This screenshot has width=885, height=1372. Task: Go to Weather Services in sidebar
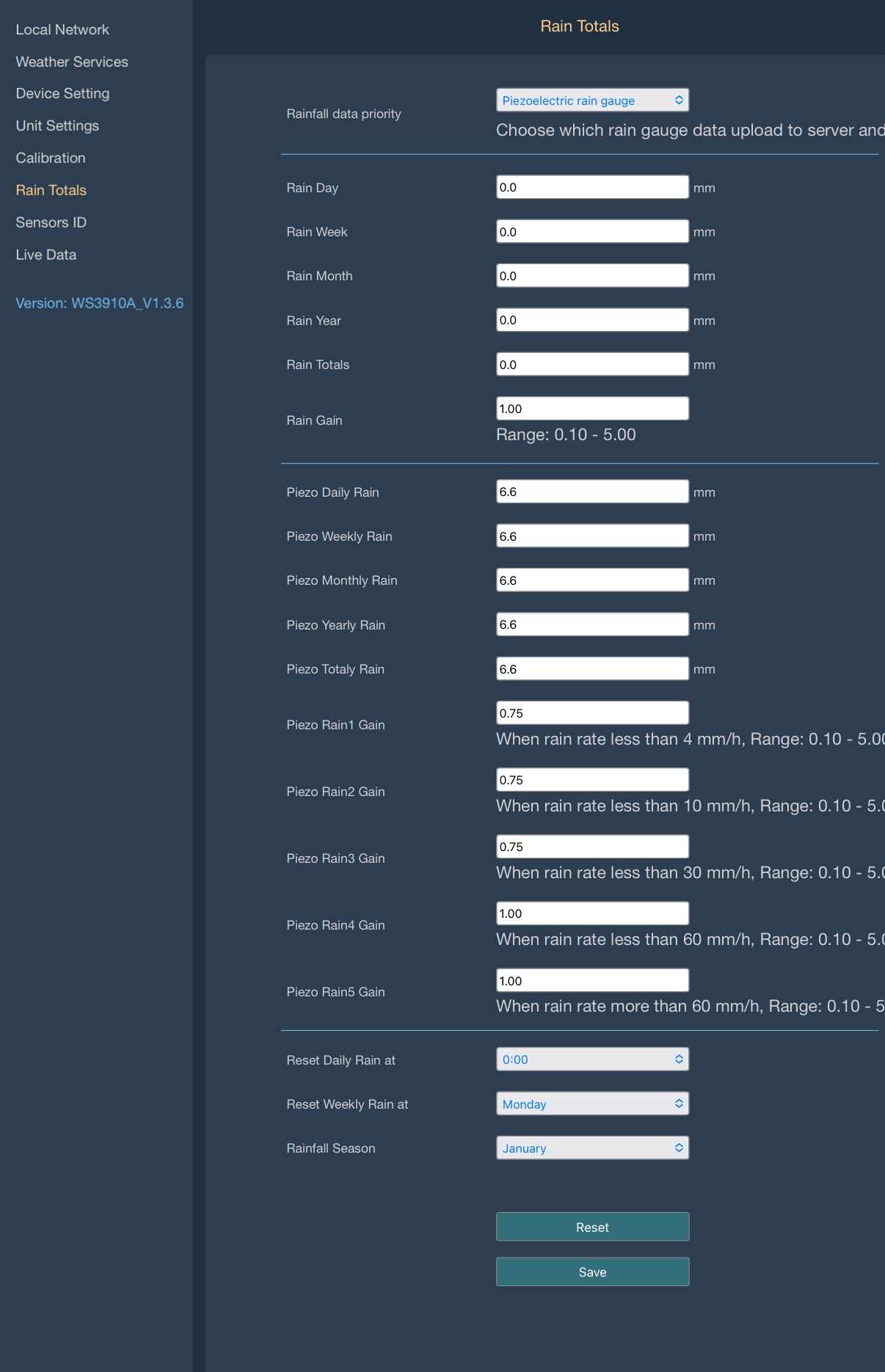pyautogui.click(x=72, y=62)
